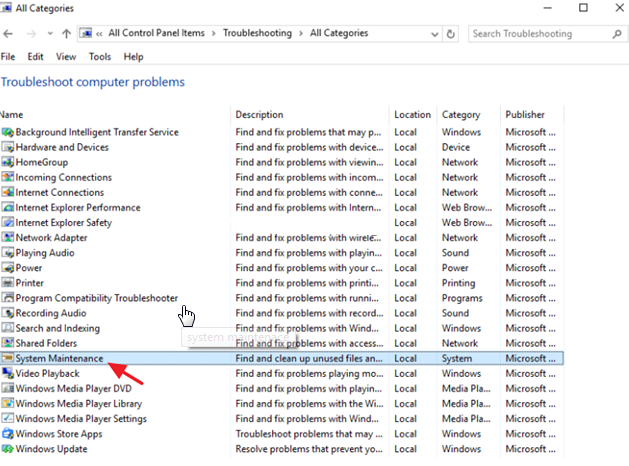Expand the address bar history dropdown
This screenshot has height=466, width=629.
pyautogui.click(x=434, y=34)
